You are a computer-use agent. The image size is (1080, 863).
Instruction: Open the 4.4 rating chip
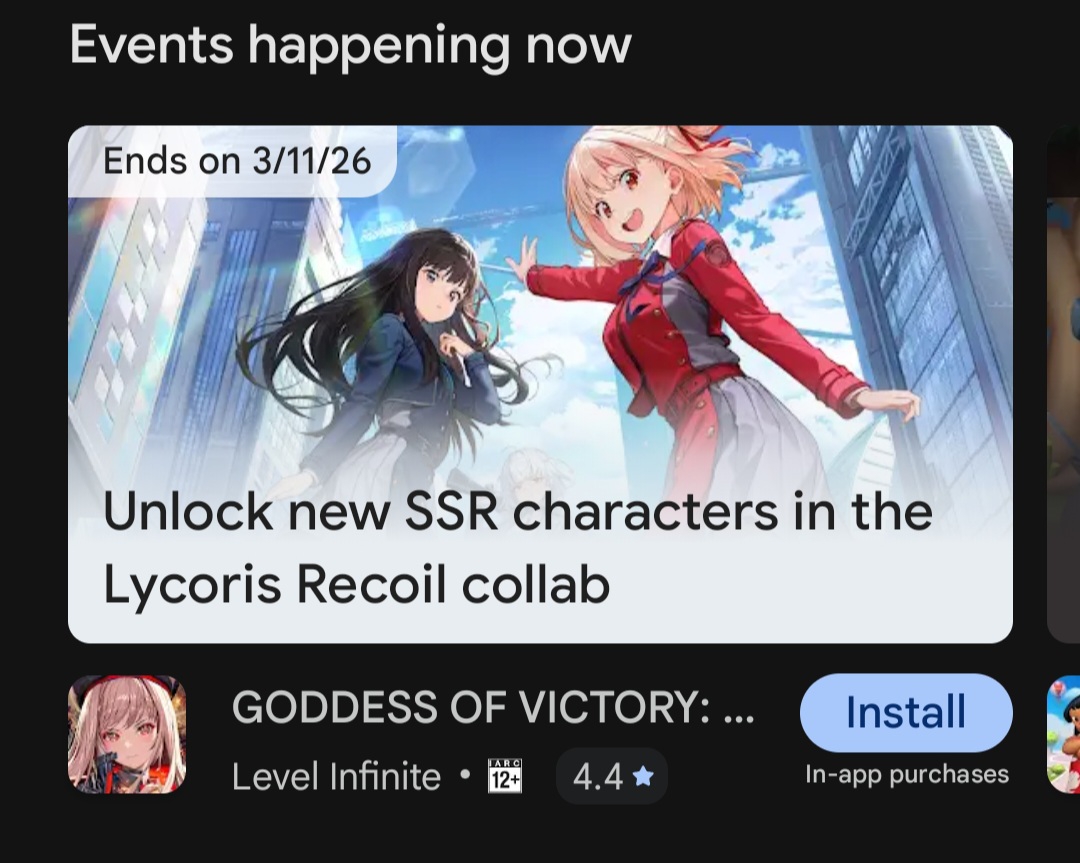[612, 776]
